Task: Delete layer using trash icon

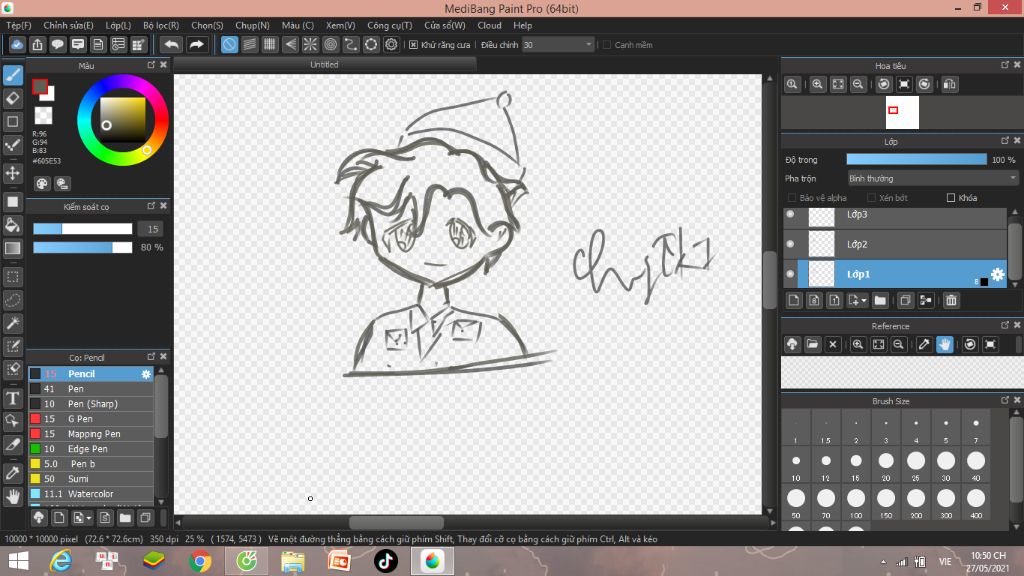Action: pos(951,300)
